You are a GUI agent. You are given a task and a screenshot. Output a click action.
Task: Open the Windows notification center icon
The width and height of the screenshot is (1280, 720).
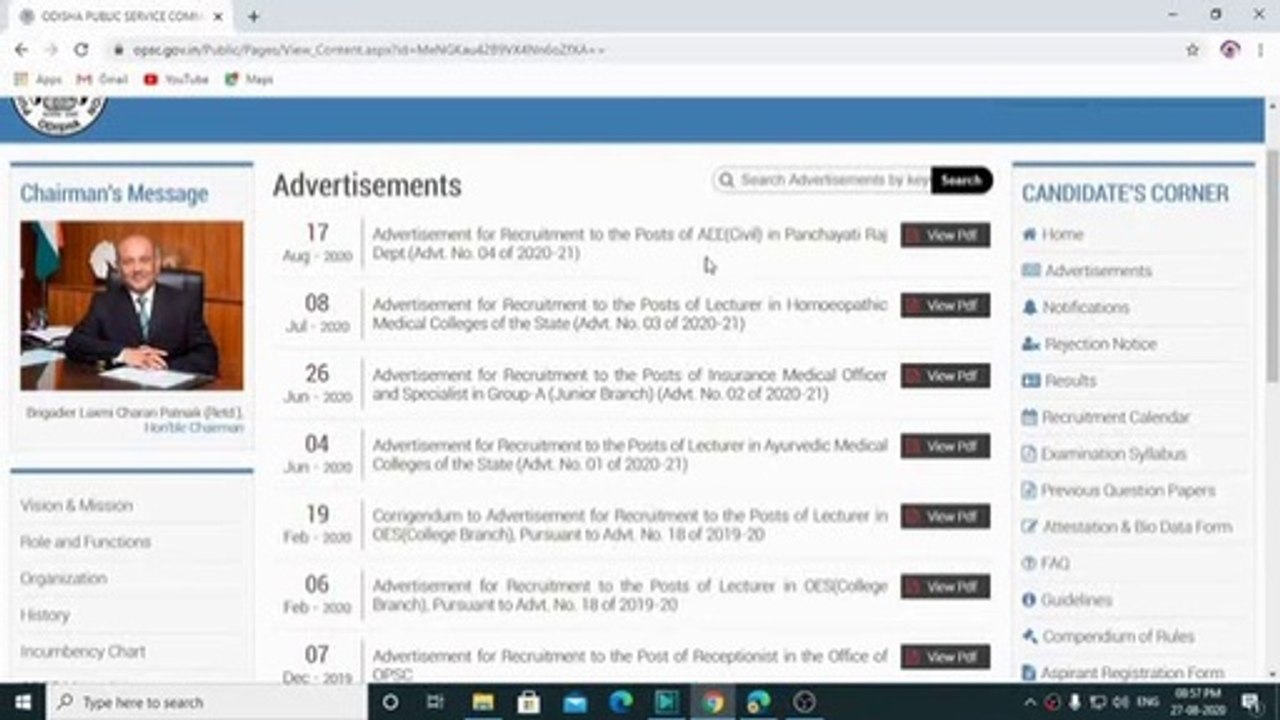[1251, 702]
